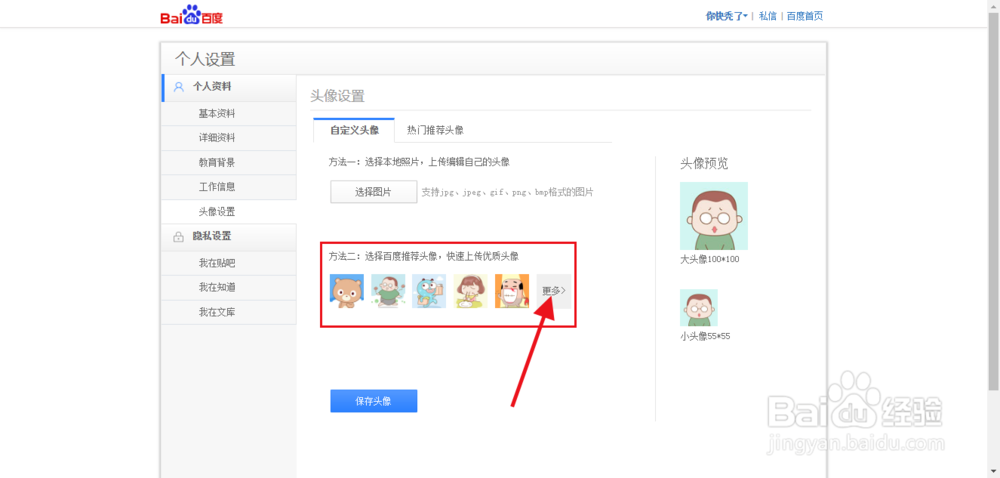Select 个人资料 sidebar section
Screen dimensions: 1000x478
click(229, 87)
